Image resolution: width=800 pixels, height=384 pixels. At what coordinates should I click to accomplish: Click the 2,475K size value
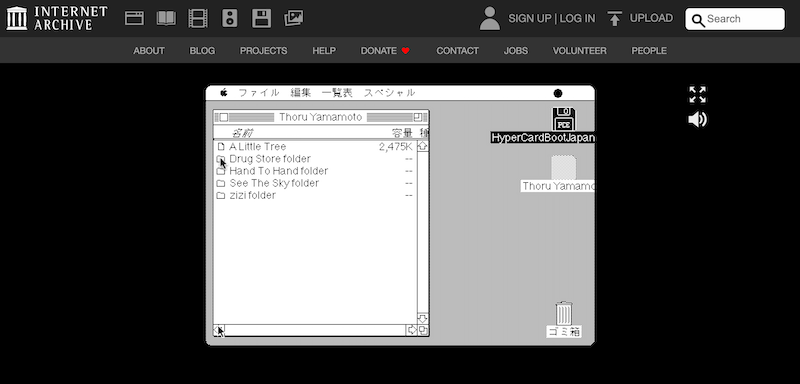pos(395,147)
